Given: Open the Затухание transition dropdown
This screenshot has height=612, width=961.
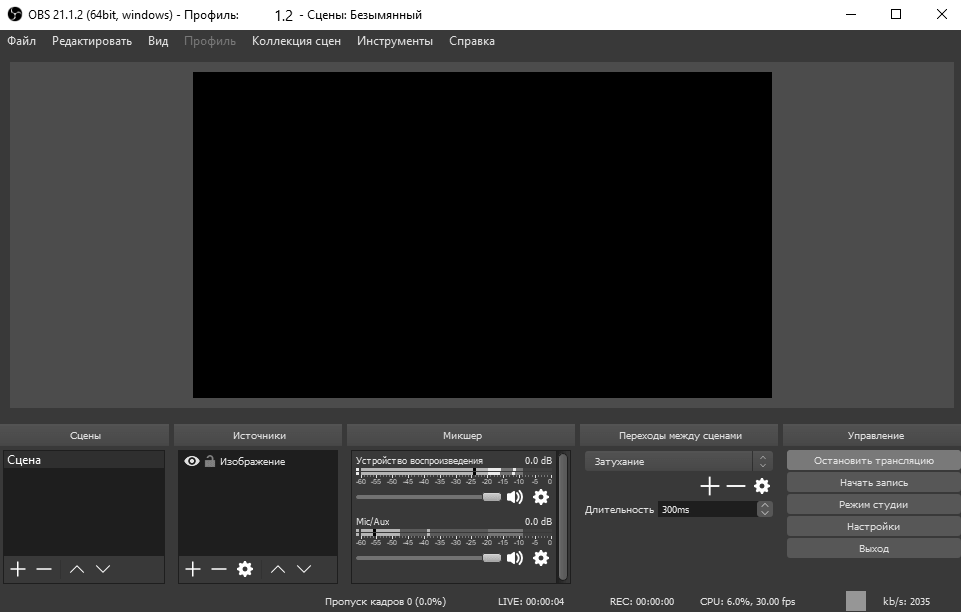Looking at the screenshot, I should 668,461.
